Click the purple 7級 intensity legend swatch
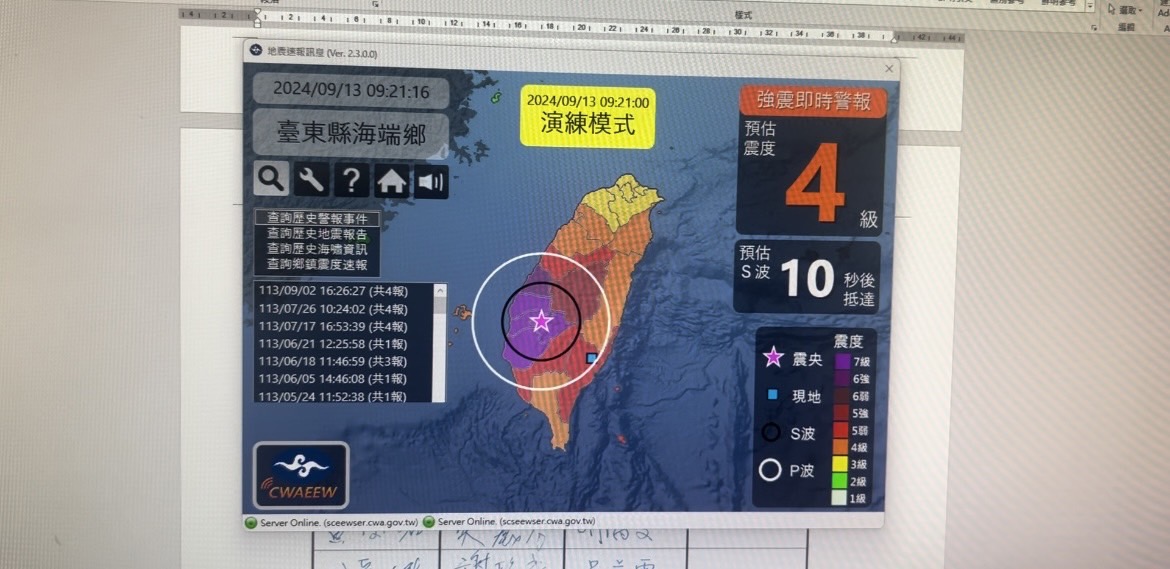The image size is (1170, 569). [843, 361]
